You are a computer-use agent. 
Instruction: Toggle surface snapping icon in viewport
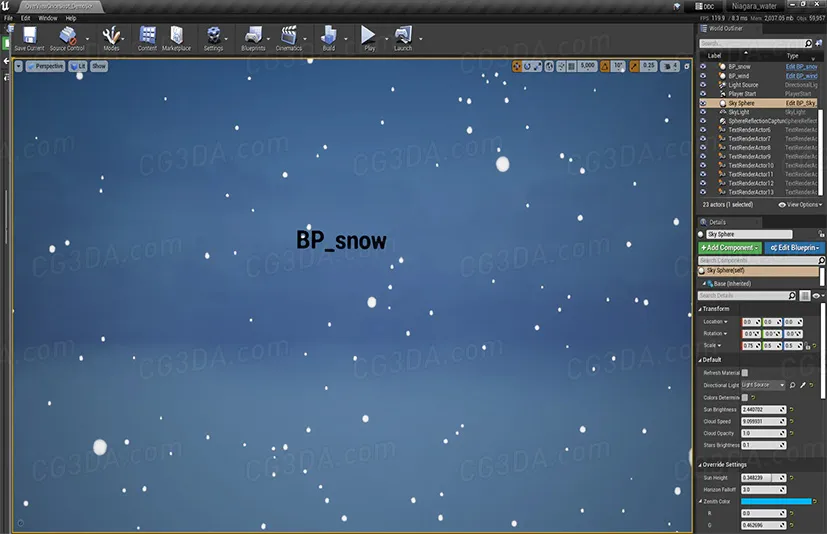pyautogui.click(x=561, y=66)
